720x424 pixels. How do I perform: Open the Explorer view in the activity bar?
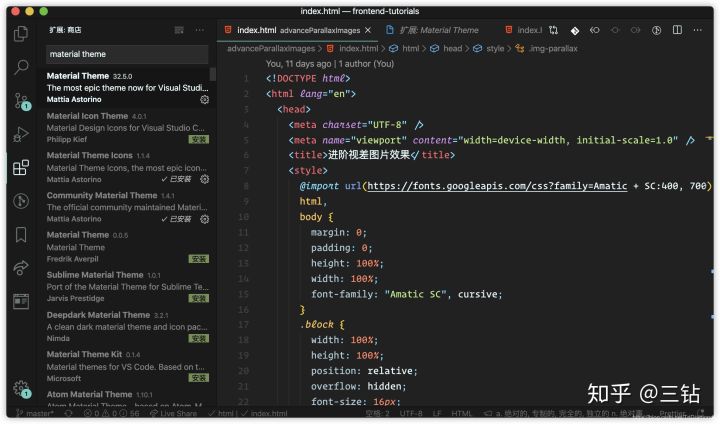(21, 34)
